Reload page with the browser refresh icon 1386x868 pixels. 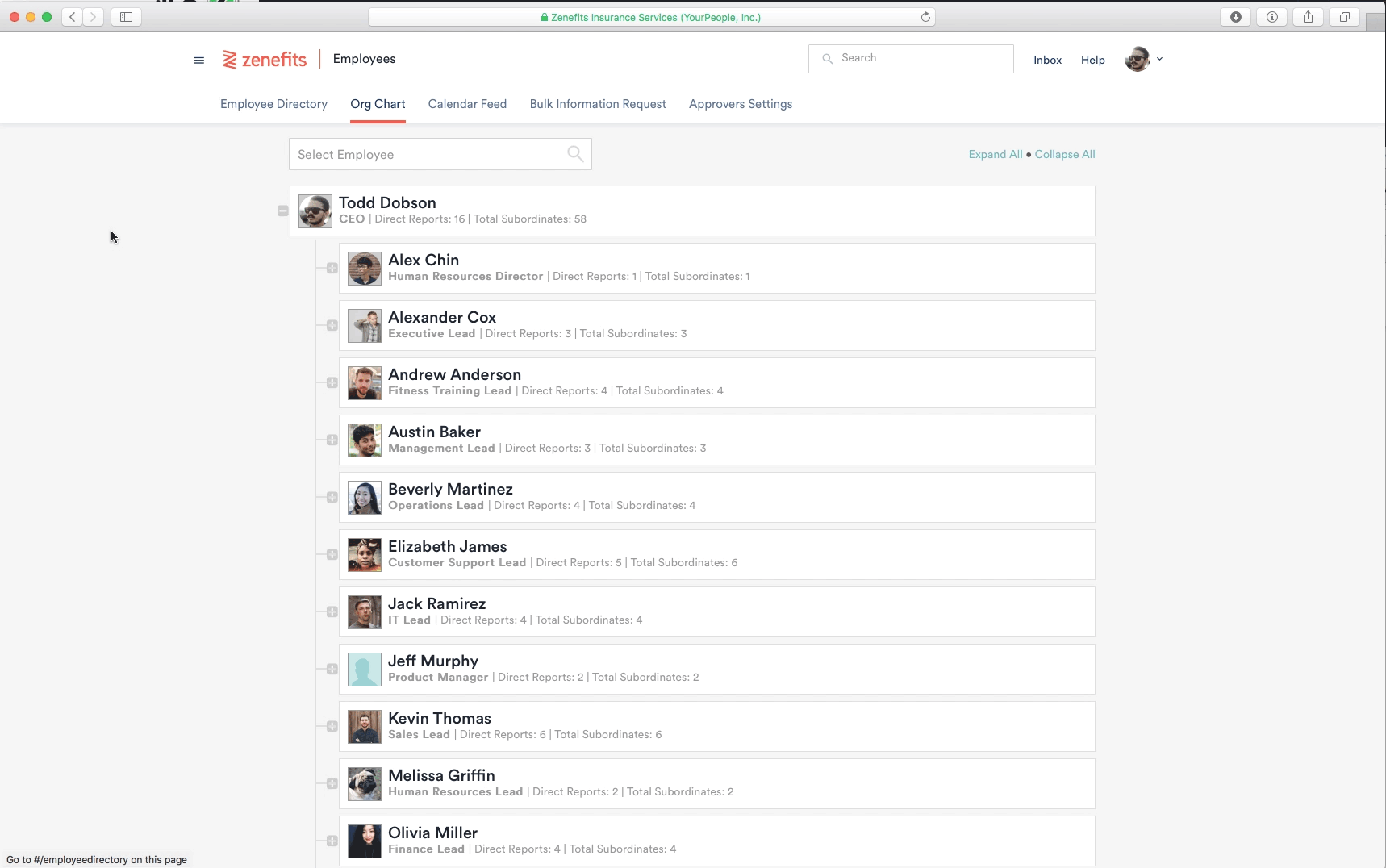tap(925, 17)
